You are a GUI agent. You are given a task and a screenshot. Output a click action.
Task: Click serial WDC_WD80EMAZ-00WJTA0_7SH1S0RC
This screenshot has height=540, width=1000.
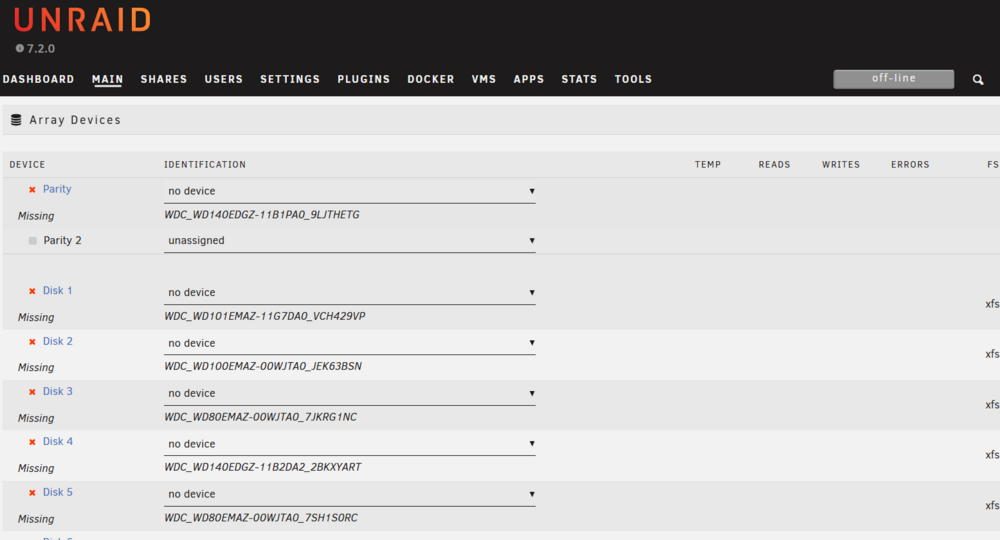[x=261, y=518]
